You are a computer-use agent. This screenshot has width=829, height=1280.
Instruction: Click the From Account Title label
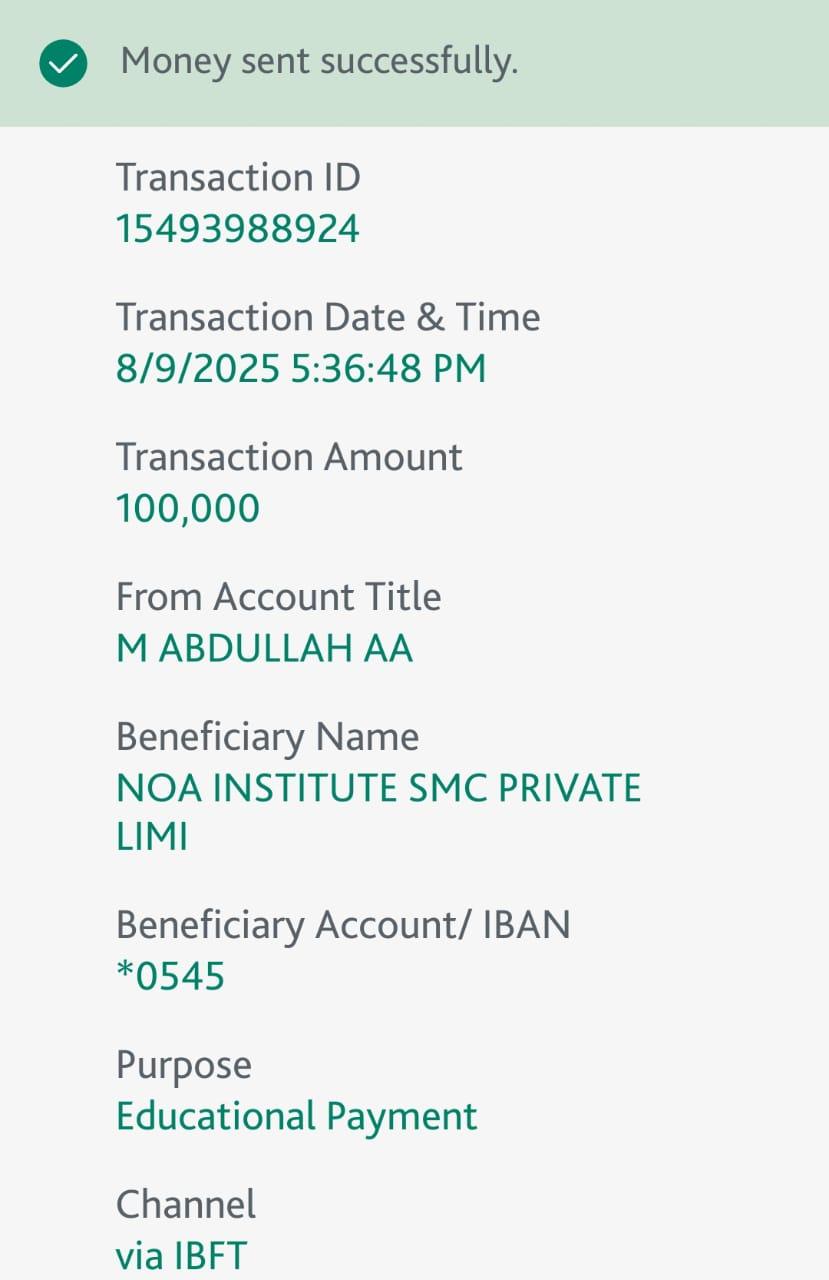[x=278, y=597]
